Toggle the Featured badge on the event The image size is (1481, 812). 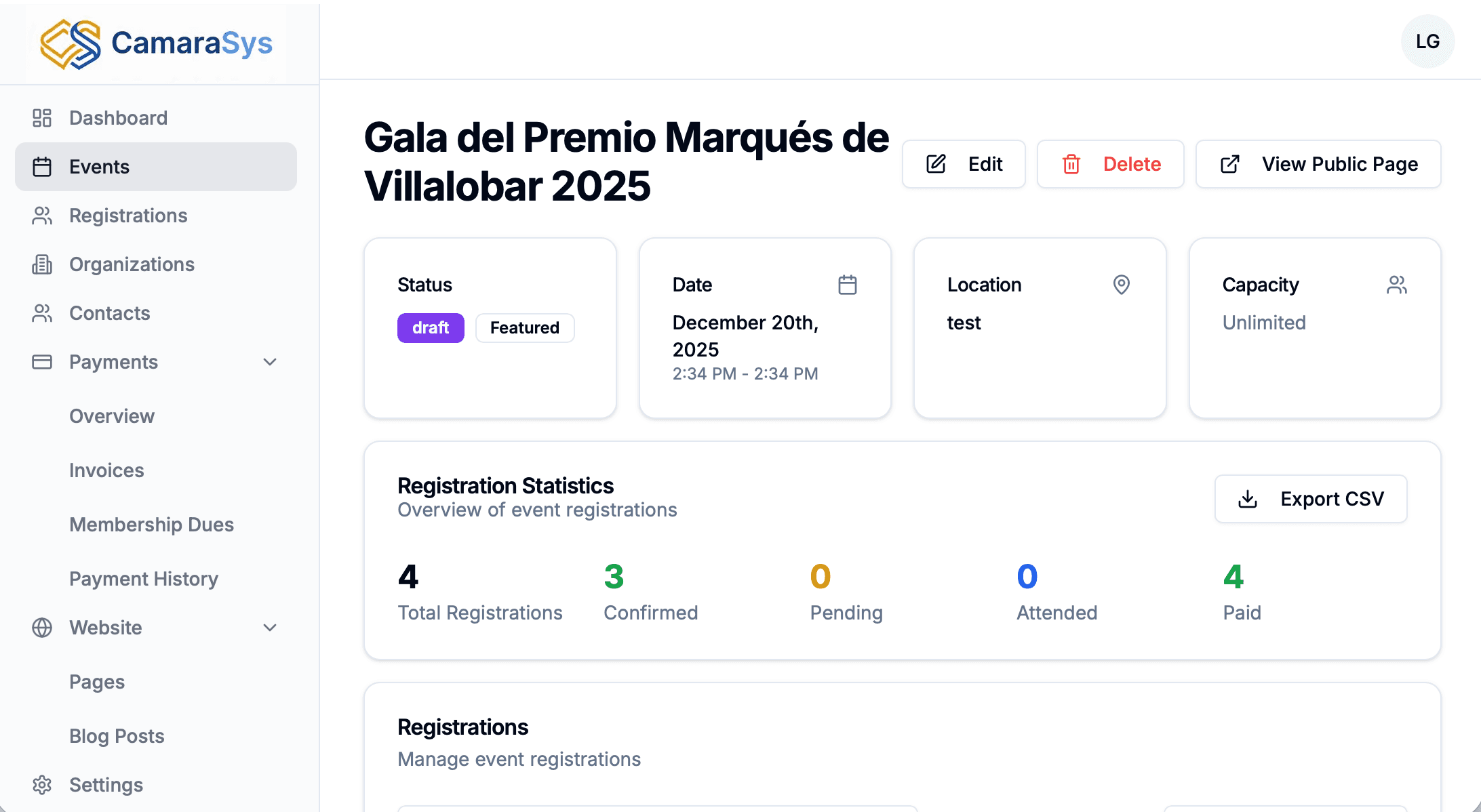click(x=524, y=327)
